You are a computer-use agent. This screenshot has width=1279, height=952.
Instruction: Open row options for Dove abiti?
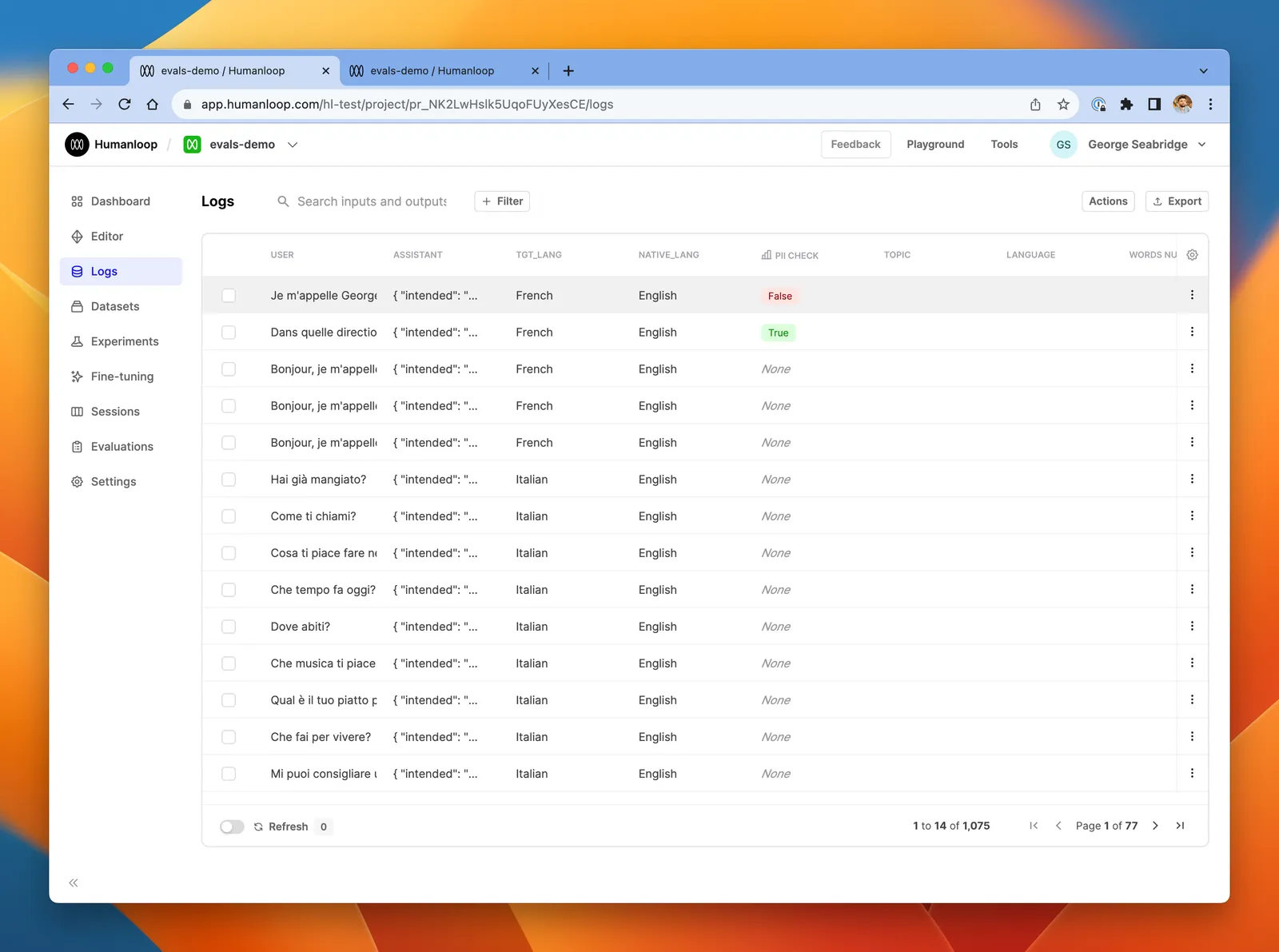(1192, 626)
